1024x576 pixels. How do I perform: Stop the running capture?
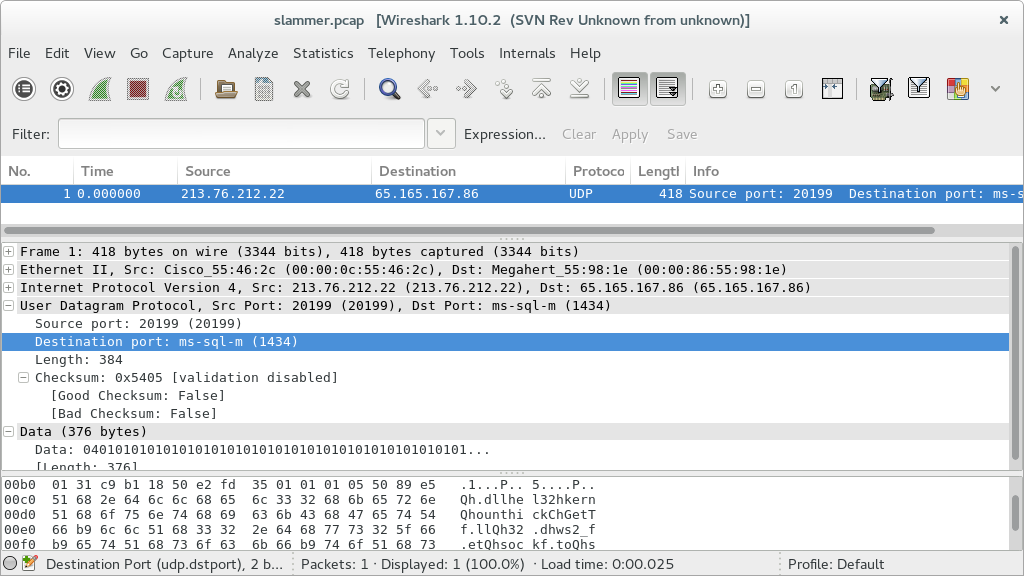pyautogui.click(x=138, y=89)
